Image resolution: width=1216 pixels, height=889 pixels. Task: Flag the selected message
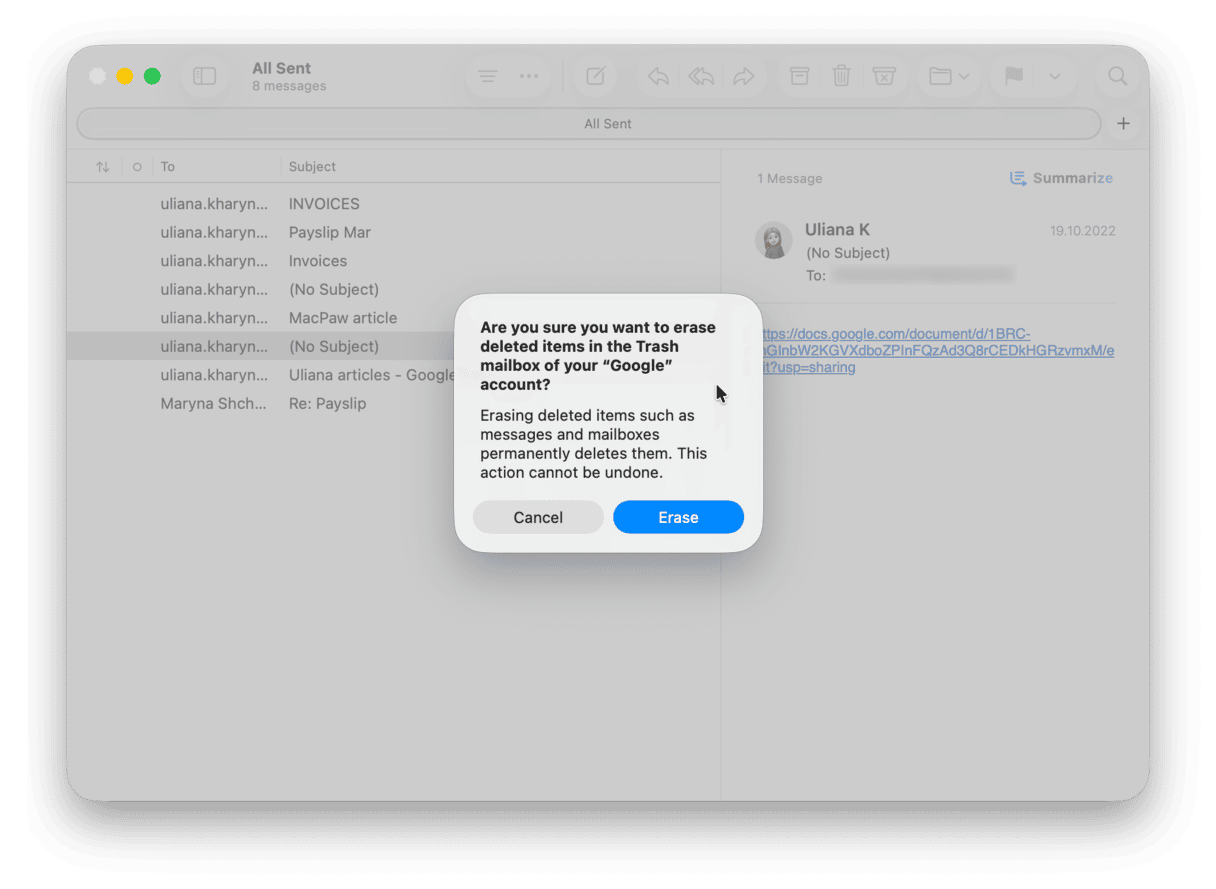(1013, 77)
